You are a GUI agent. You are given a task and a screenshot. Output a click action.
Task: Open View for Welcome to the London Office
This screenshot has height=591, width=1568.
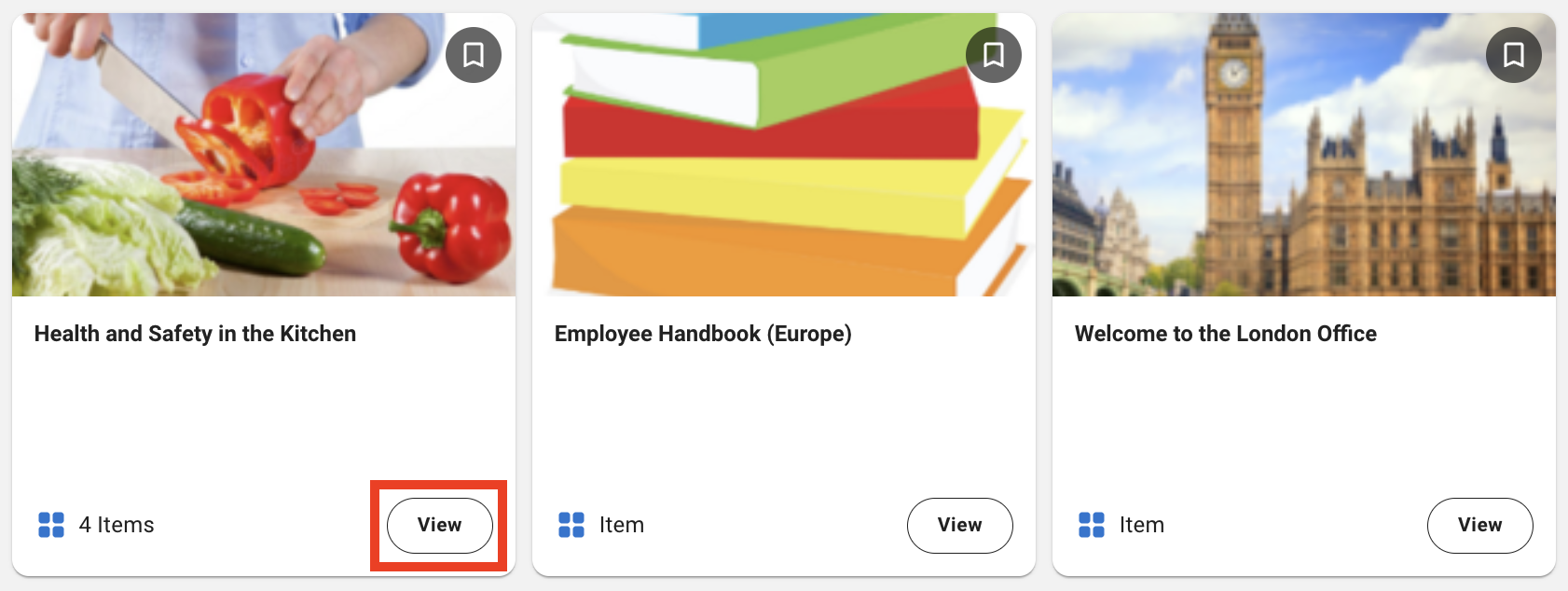click(x=1479, y=525)
